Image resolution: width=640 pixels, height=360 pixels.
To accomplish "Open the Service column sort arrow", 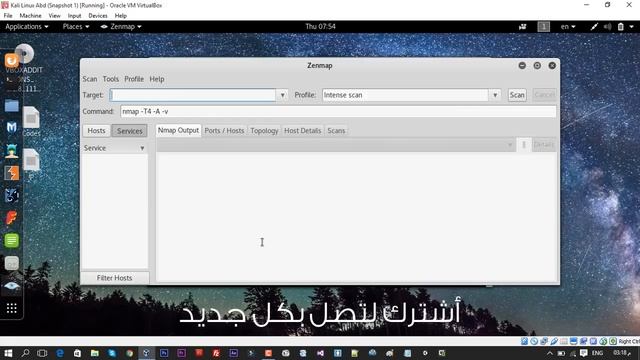I will (x=142, y=148).
